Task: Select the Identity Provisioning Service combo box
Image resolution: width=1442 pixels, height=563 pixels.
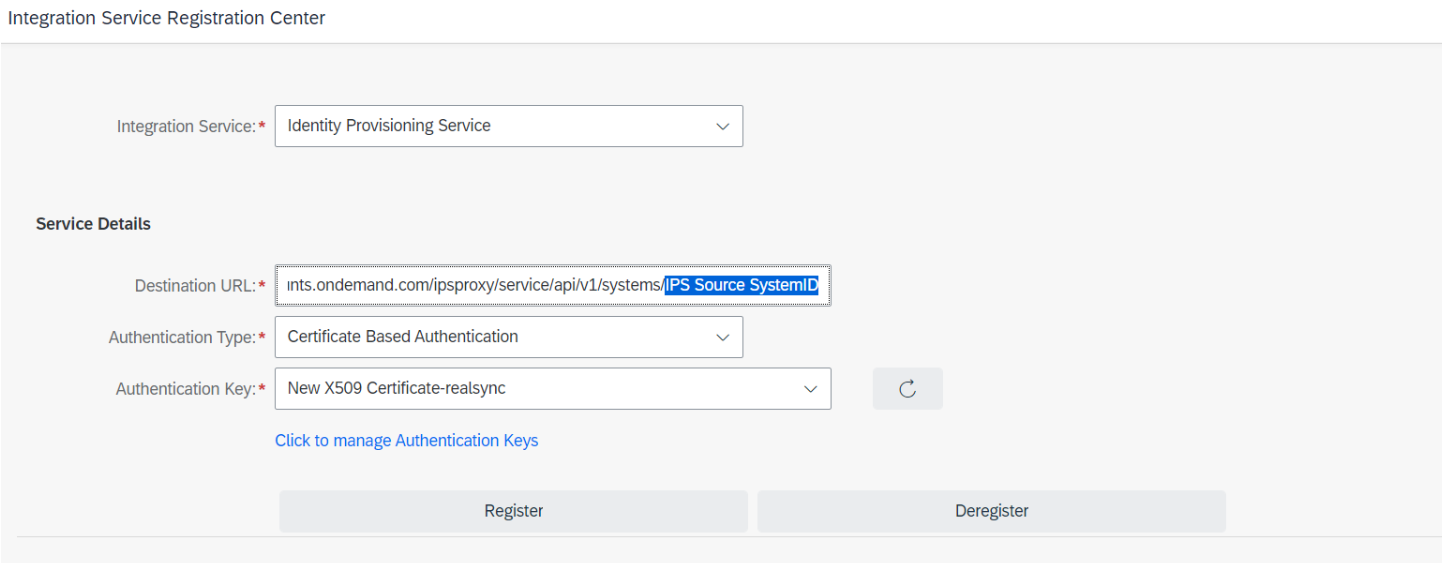Action: click(x=508, y=126)
